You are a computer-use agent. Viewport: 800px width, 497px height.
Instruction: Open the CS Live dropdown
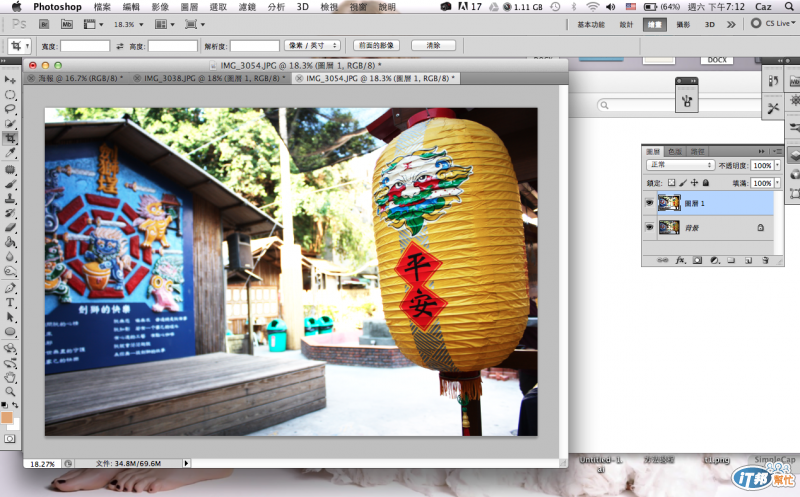(x=773, y=23)
